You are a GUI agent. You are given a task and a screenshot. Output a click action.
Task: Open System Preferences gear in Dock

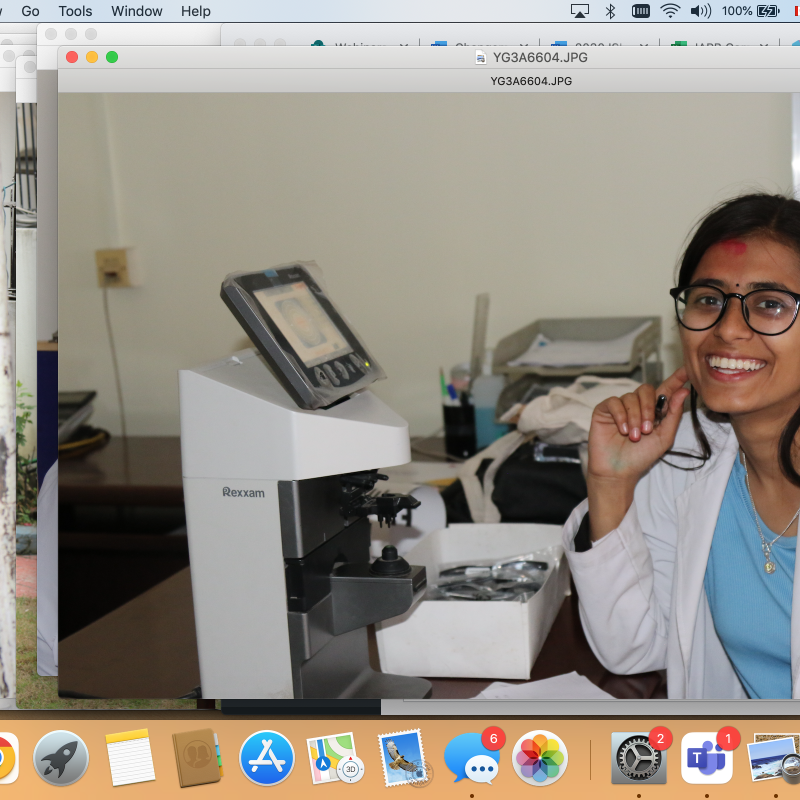coord(639,758)
